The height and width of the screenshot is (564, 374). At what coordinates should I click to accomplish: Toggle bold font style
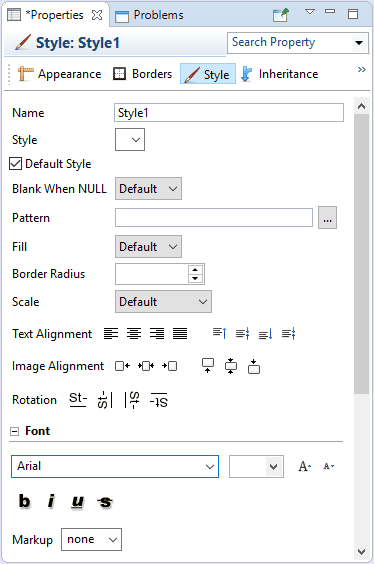coord(24,501)
